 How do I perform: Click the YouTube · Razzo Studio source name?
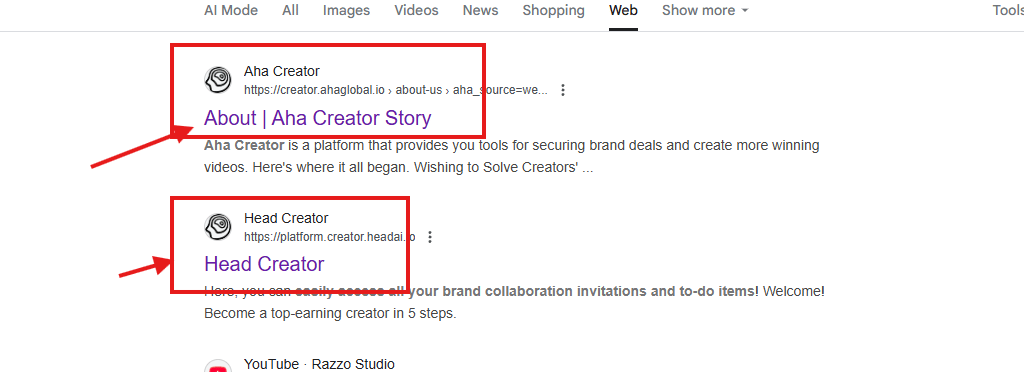click(319, 364)
